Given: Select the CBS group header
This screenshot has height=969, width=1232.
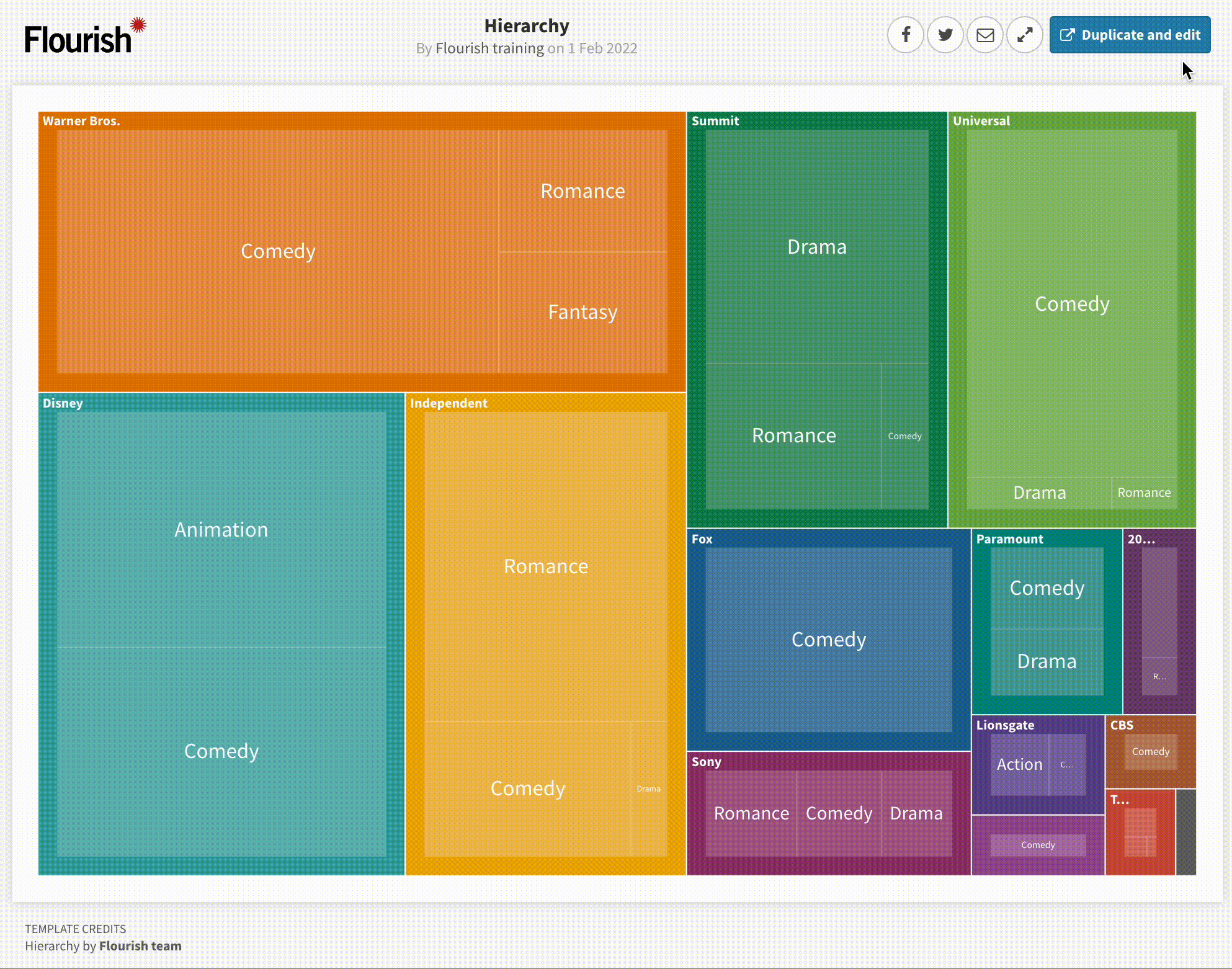Looking at the screenshot, I should (x=1122, y=725).
